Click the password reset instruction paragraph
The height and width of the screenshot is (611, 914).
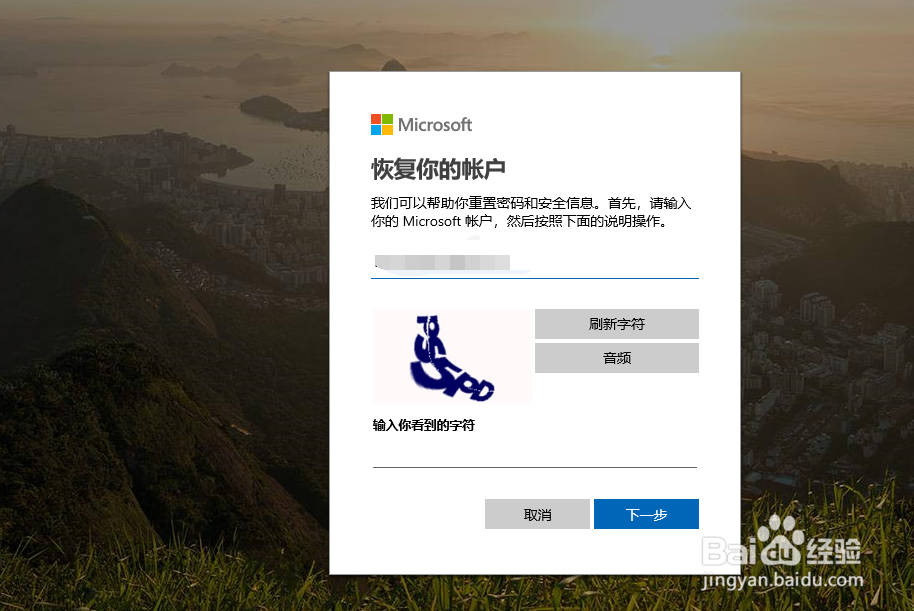531,212
